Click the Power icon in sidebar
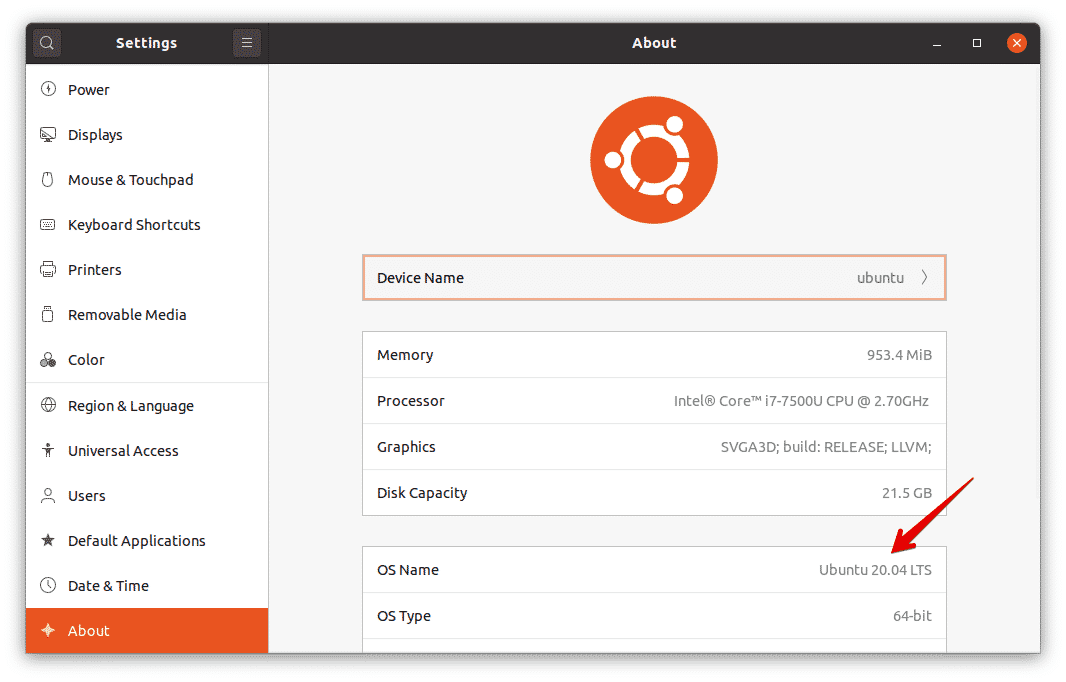The image size is (1066, 682). (48, 89)
